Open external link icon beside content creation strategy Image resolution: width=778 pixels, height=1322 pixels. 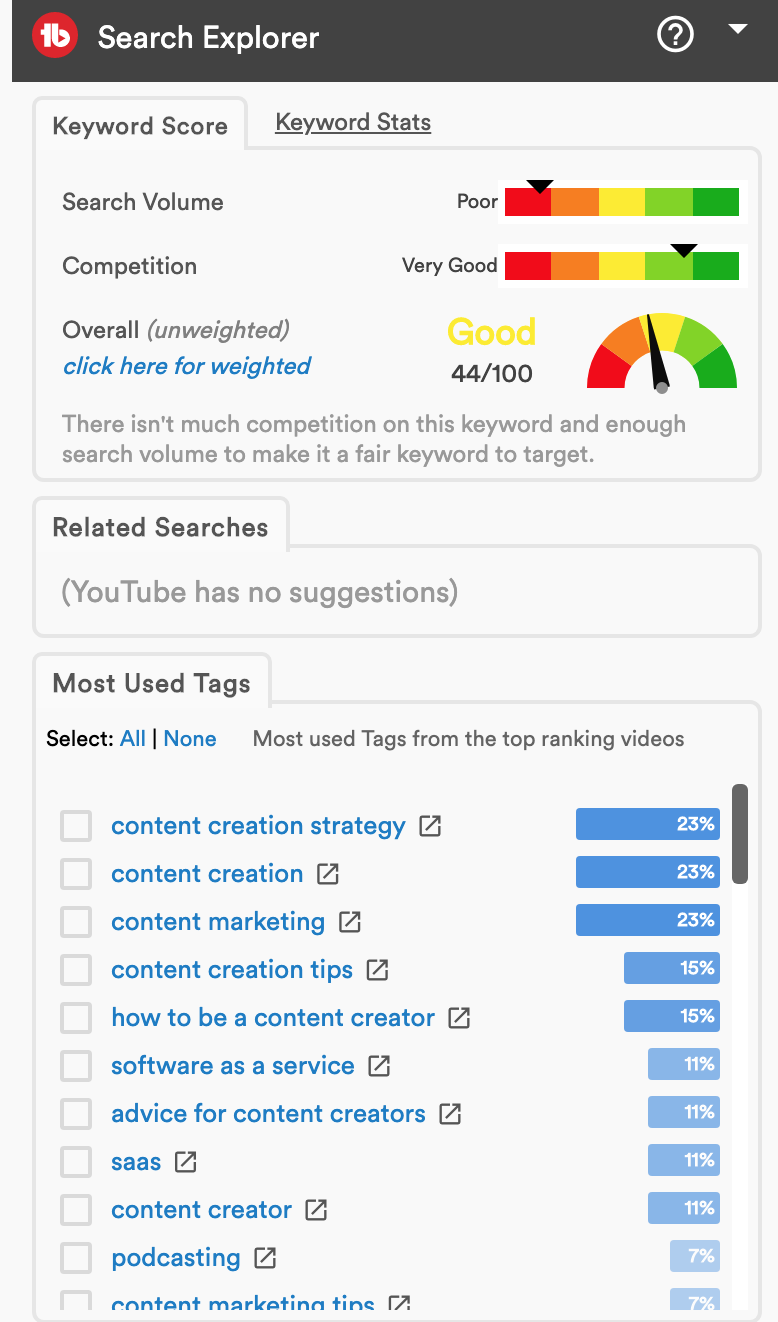coord(430,826)
